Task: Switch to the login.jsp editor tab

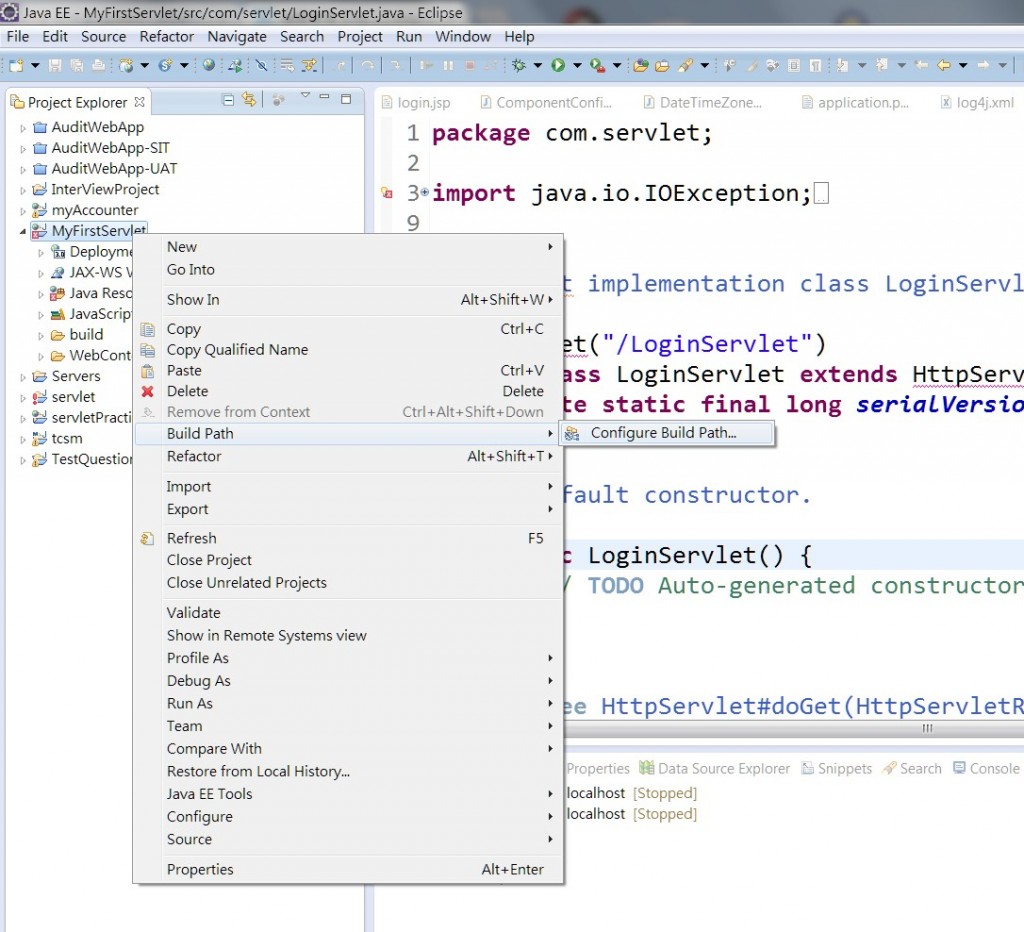Action: [x=417, y=103]
